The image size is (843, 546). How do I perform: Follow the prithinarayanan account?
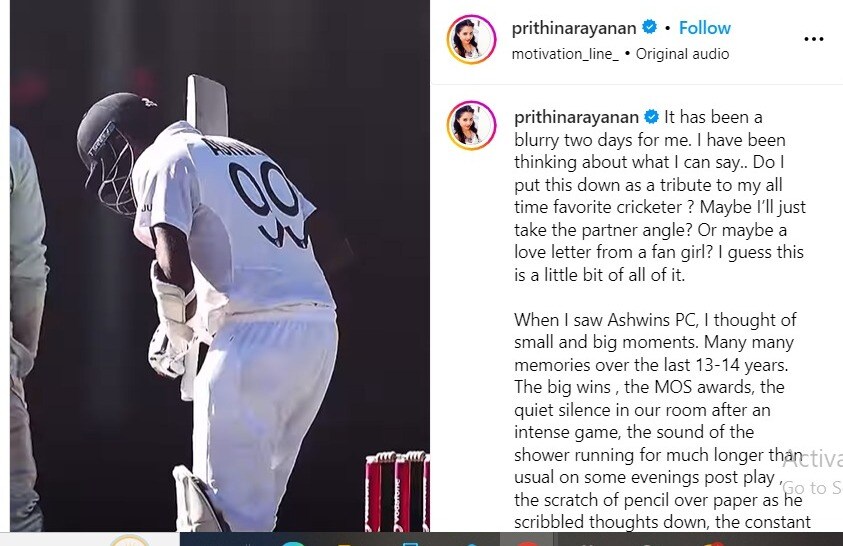704,27
